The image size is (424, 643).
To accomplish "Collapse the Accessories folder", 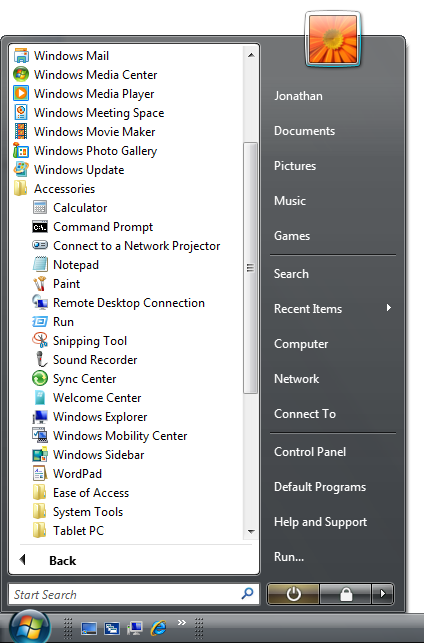I will point(54,189).
